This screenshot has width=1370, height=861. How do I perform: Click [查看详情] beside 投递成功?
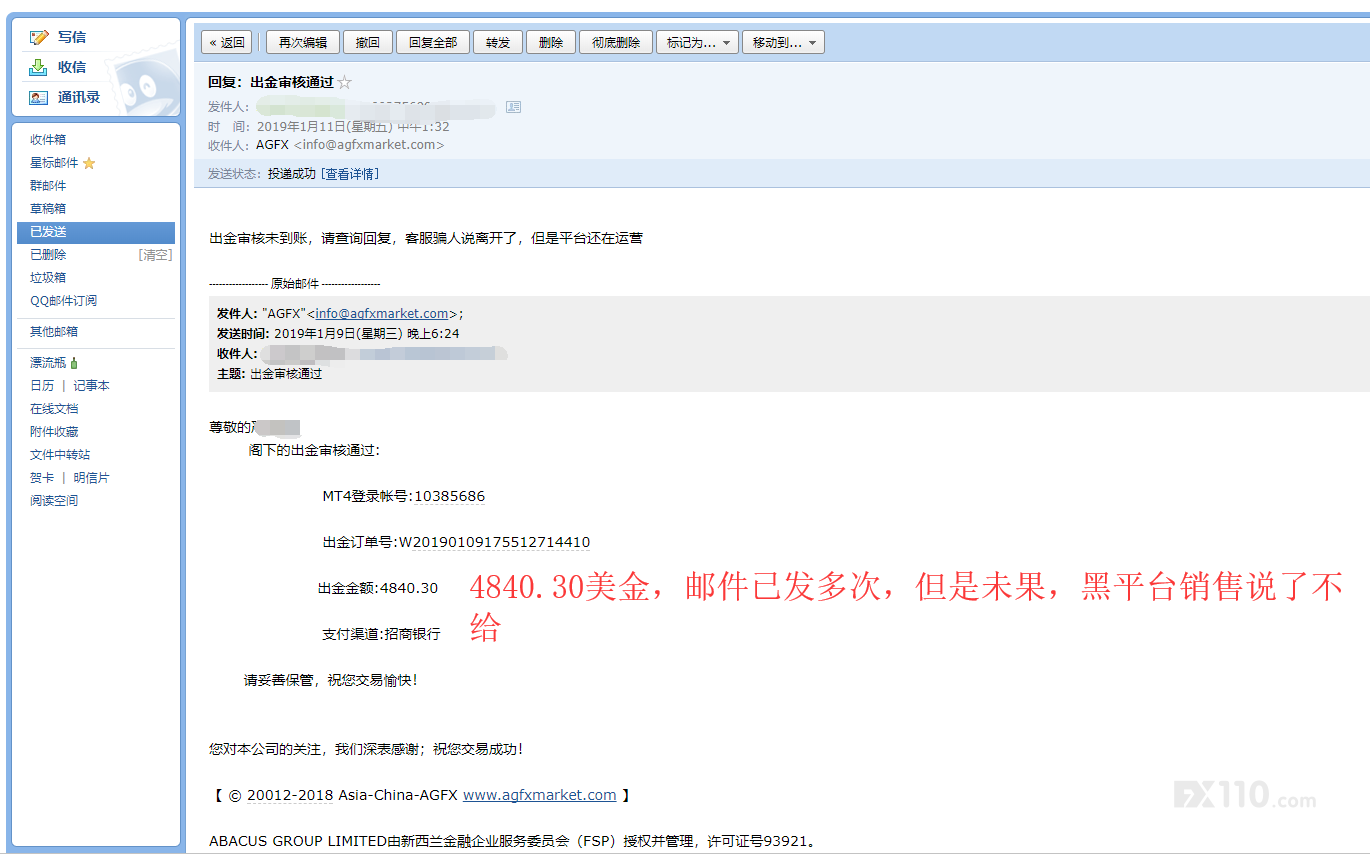click(350, 174)
